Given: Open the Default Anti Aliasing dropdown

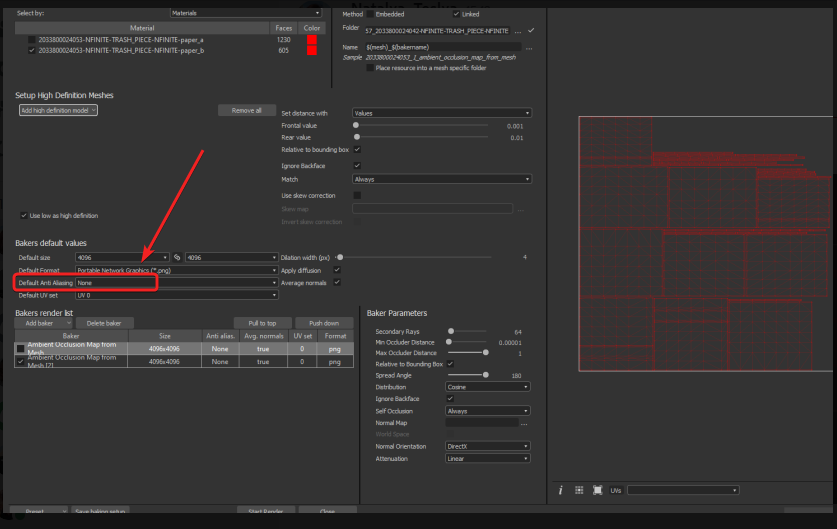Looking at the screenshot, I should (x=177, y=283).
